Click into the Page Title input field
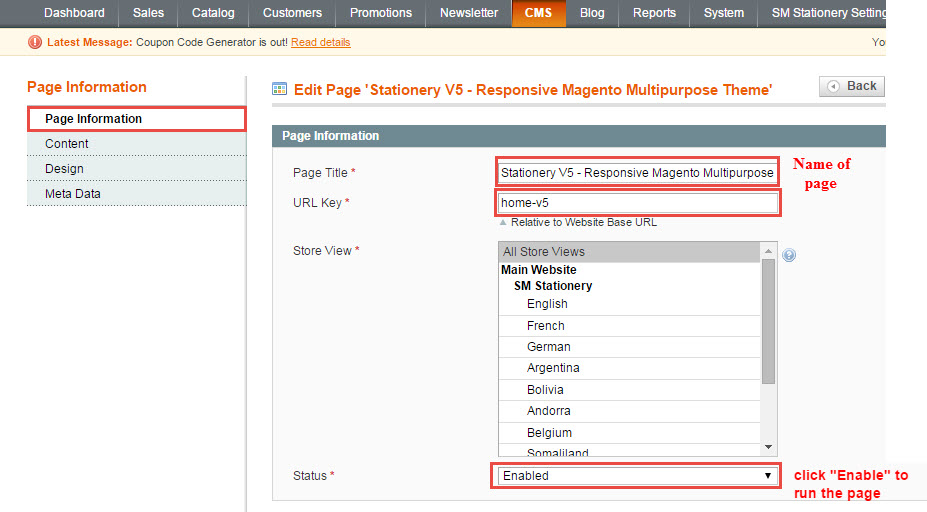 637,173
